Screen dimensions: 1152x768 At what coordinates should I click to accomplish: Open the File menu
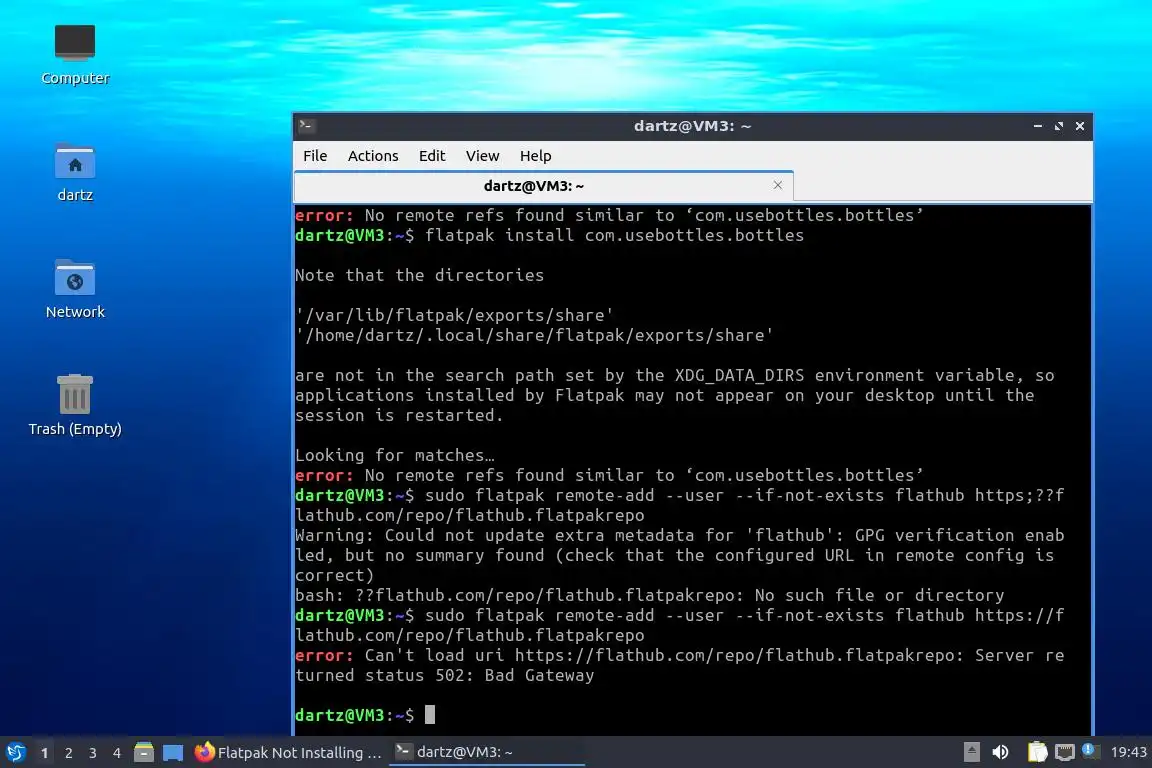point(314,156)
